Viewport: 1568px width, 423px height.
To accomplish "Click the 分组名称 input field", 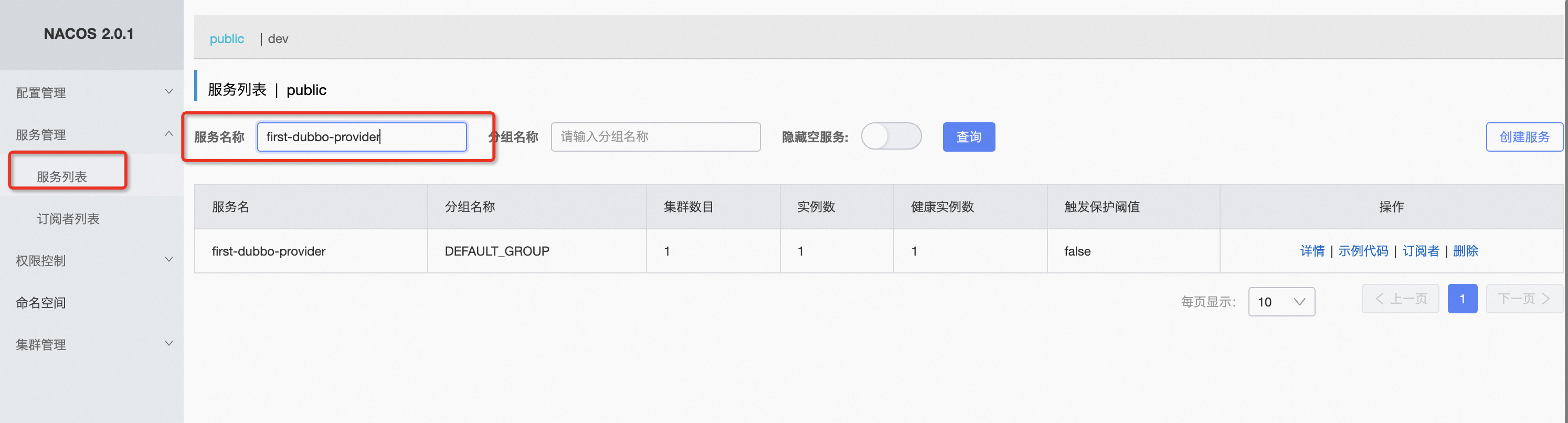I will tap(655, 137).
